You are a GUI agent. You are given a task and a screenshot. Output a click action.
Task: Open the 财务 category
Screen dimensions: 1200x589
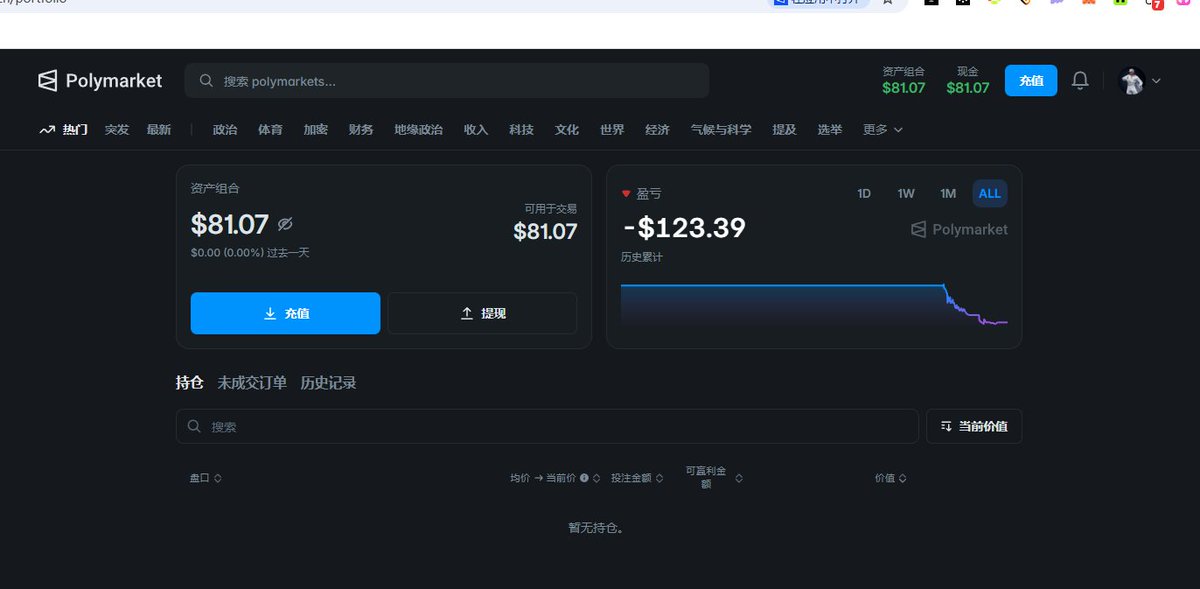[x=361, y=130]
